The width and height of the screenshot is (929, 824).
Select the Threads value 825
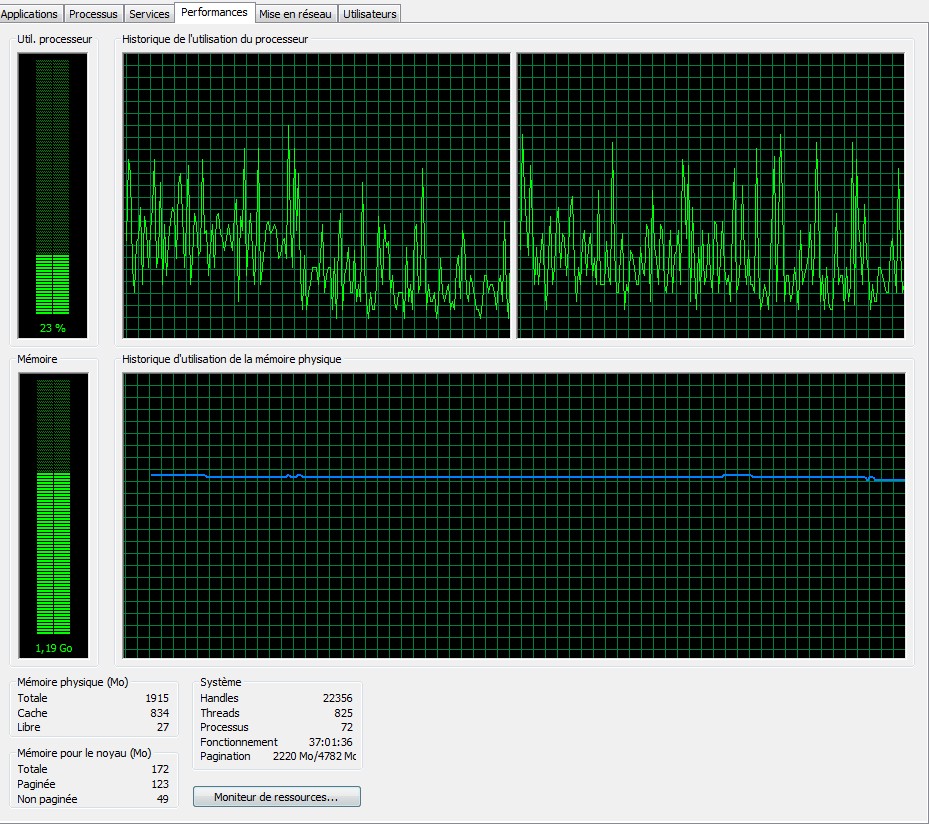(343, 713)
